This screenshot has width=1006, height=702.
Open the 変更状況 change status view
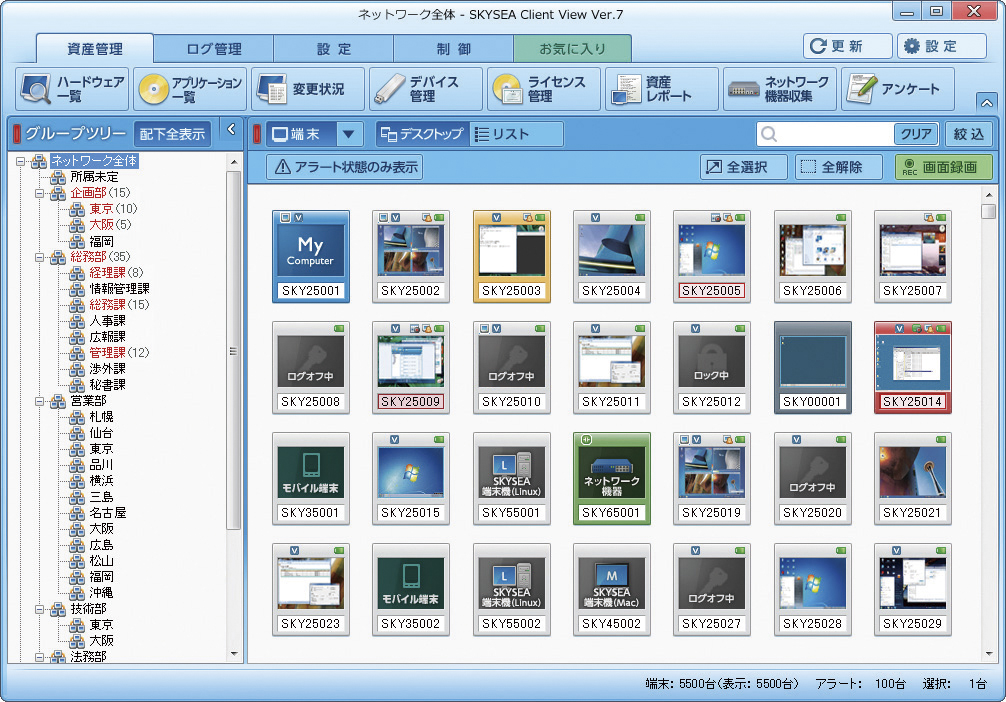[x=307, y=89]
